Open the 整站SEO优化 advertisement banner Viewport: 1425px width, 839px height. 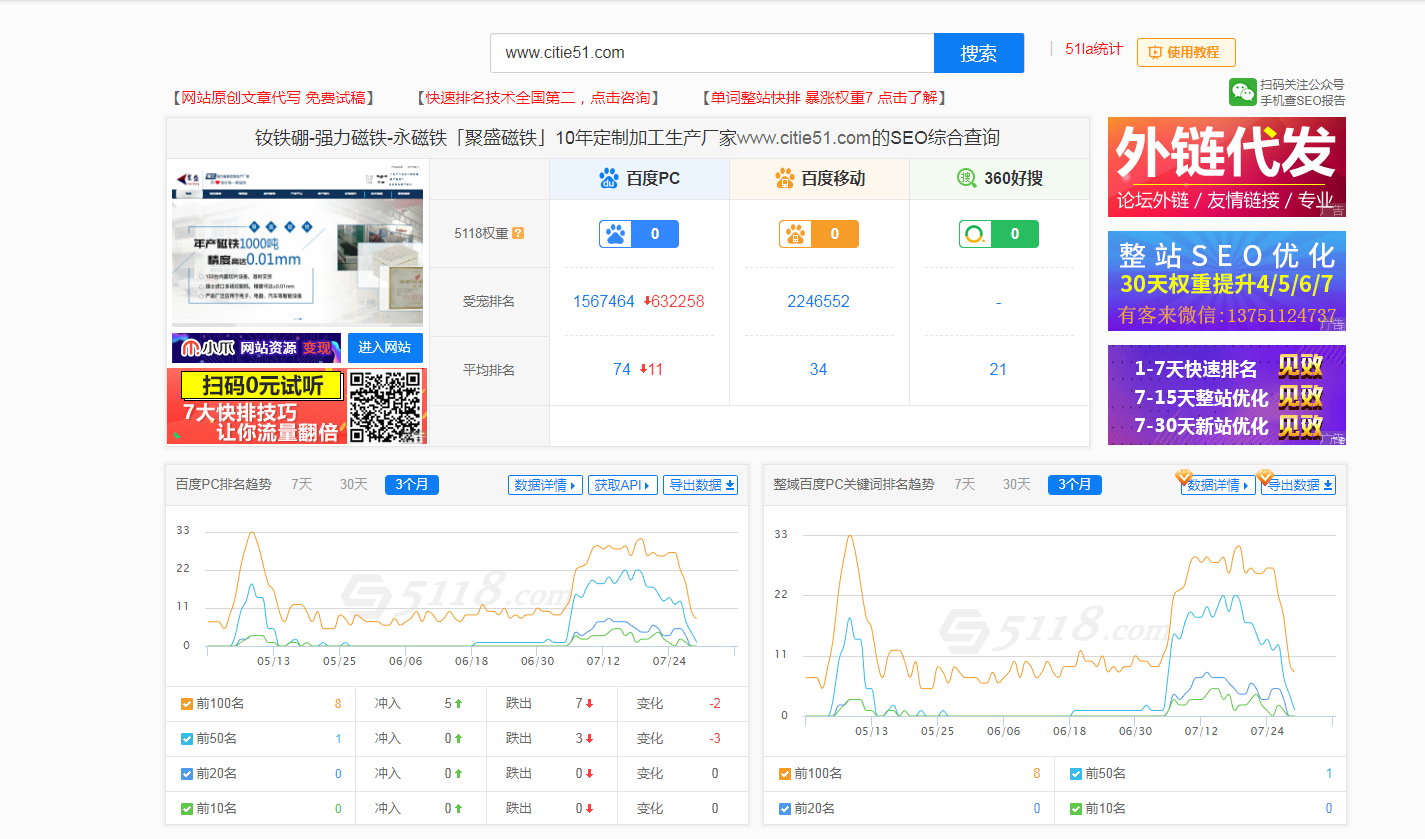(1227, 281)
